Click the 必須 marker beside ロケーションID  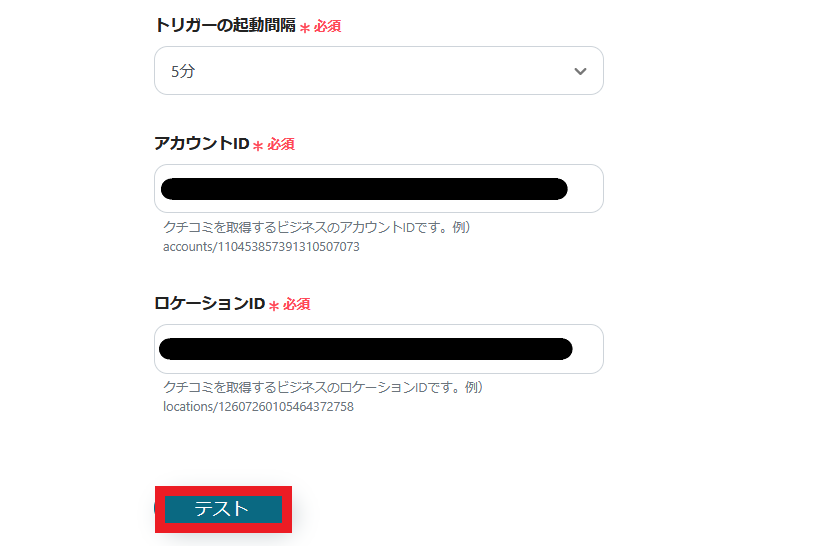point(297,304)
